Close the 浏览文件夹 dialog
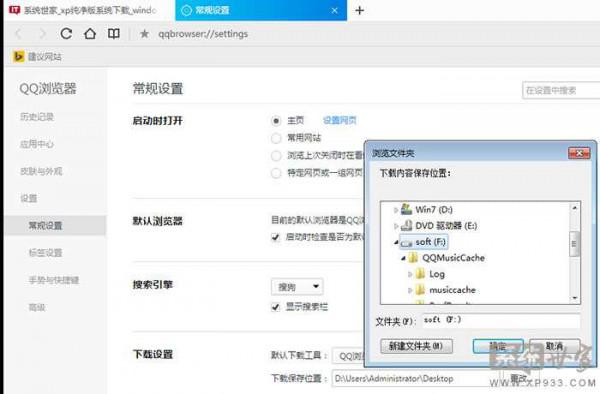This screenshot has height=394, width=600. click(x=579, y=153)
